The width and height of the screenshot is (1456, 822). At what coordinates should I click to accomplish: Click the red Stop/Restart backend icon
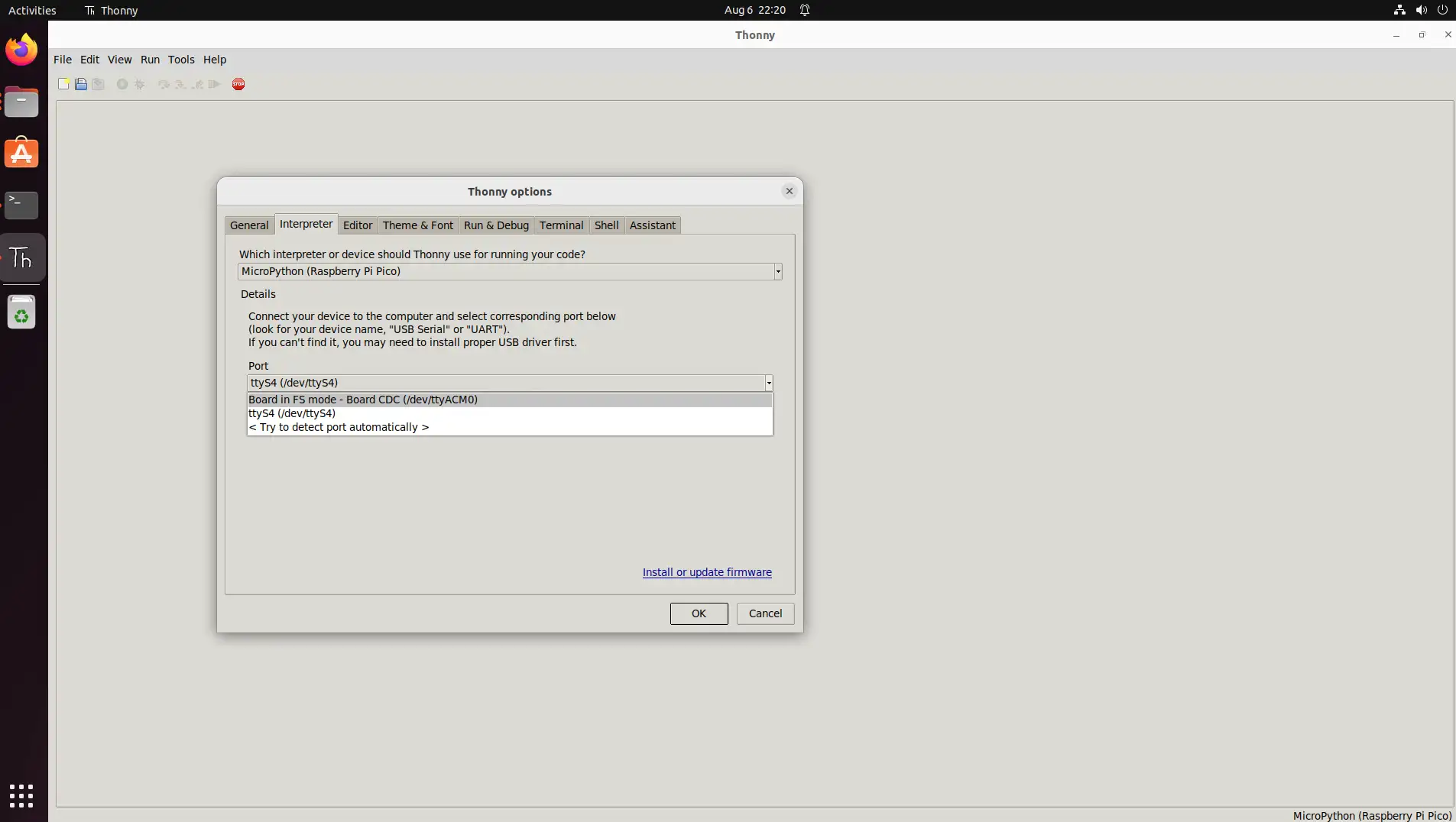coord(238,84)
